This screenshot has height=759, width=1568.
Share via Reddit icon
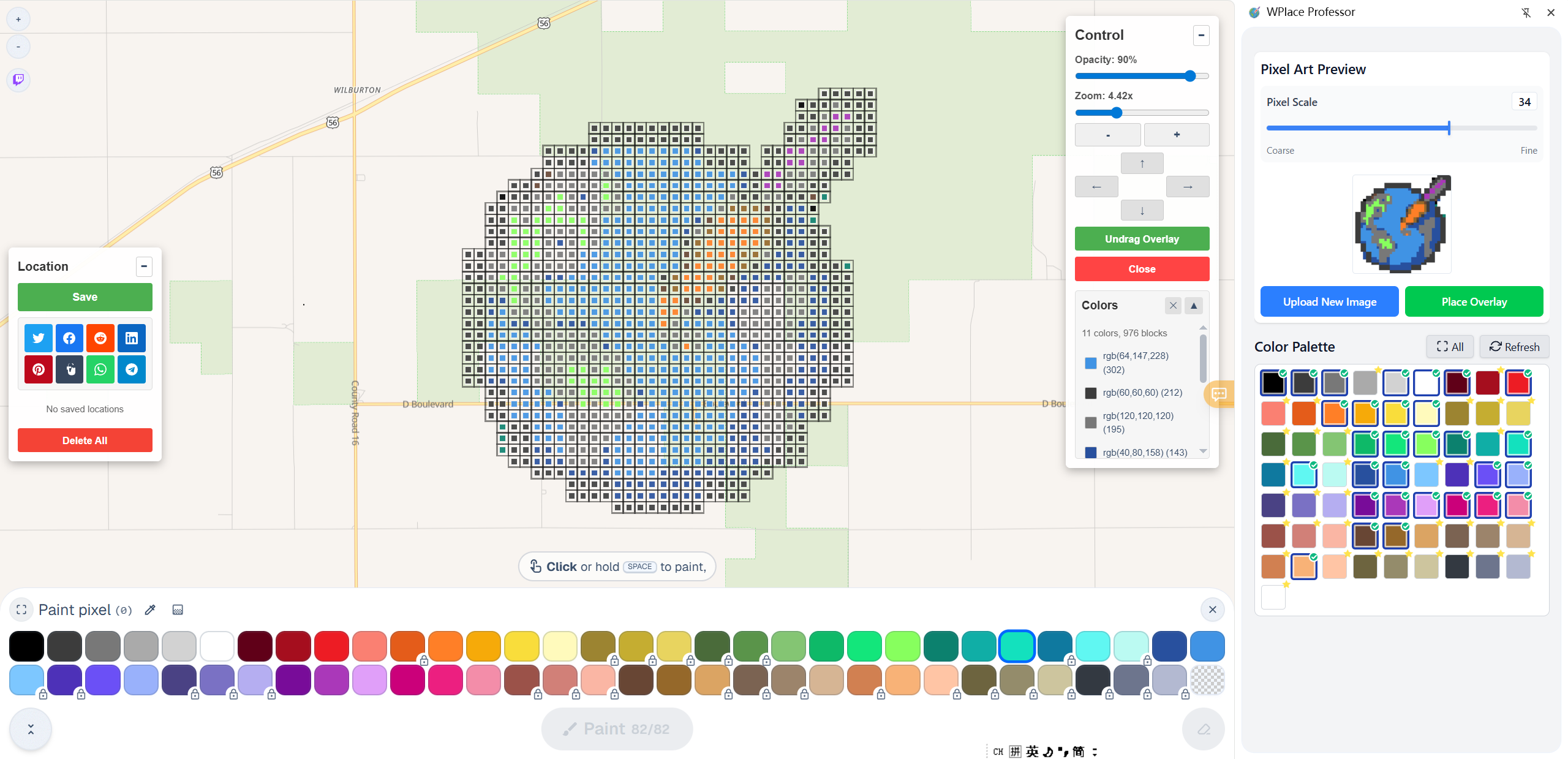click(x=100, y=338)
